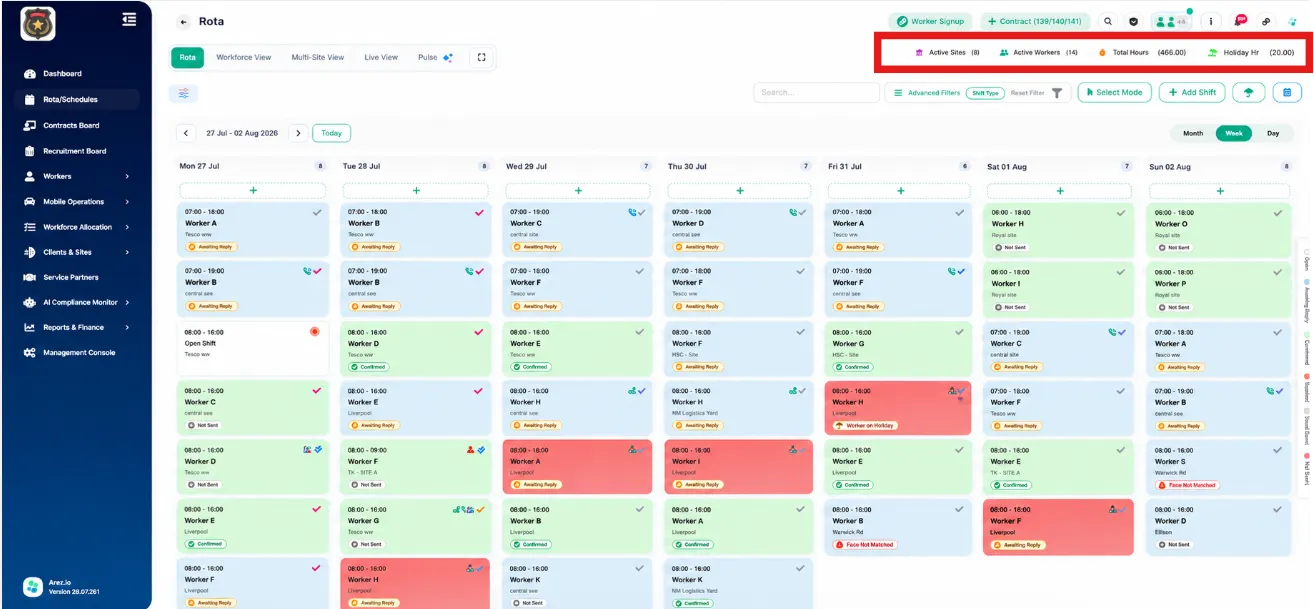This screenshot has width=1314, height=609.
Task: Click the Worker Signup button
Action: click(930, 21)
